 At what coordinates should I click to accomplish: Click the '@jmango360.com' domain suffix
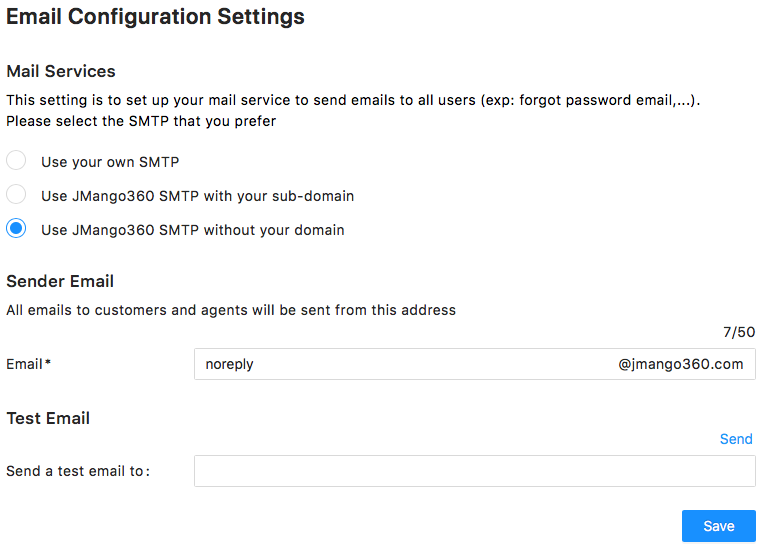click(x=681, y=364)
